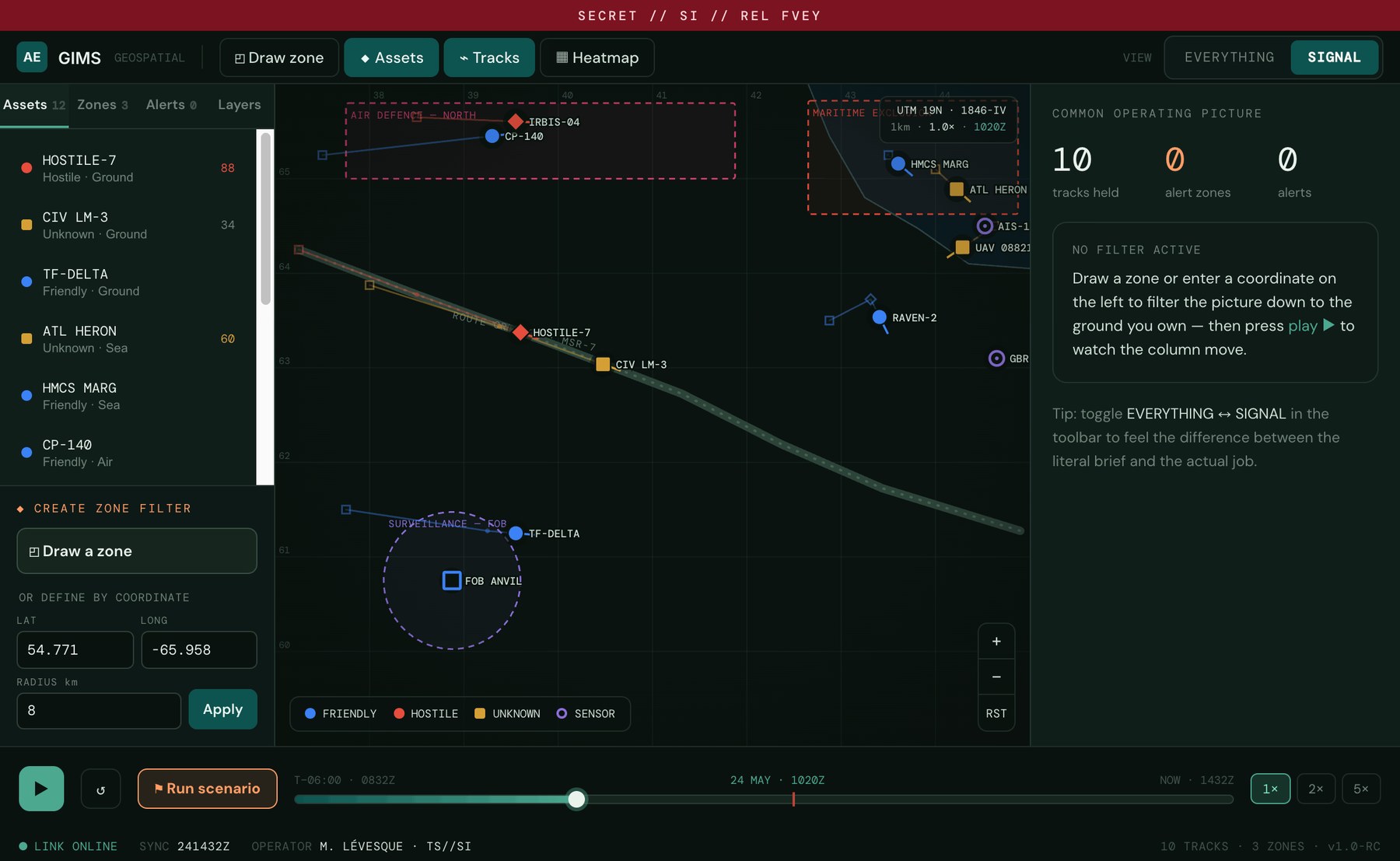
Task: Zoom out the map with minus button
Action: 996,677
